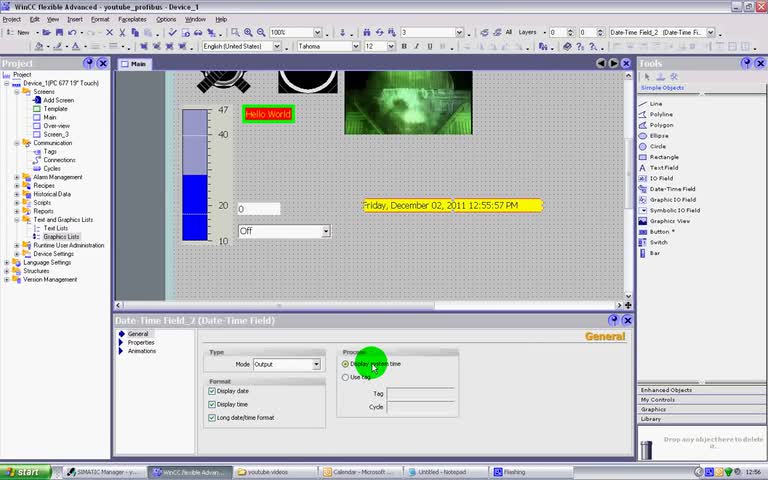Open project using the toolbar folder icon
This screenshot has height=480, width=768.
point(47,32)
